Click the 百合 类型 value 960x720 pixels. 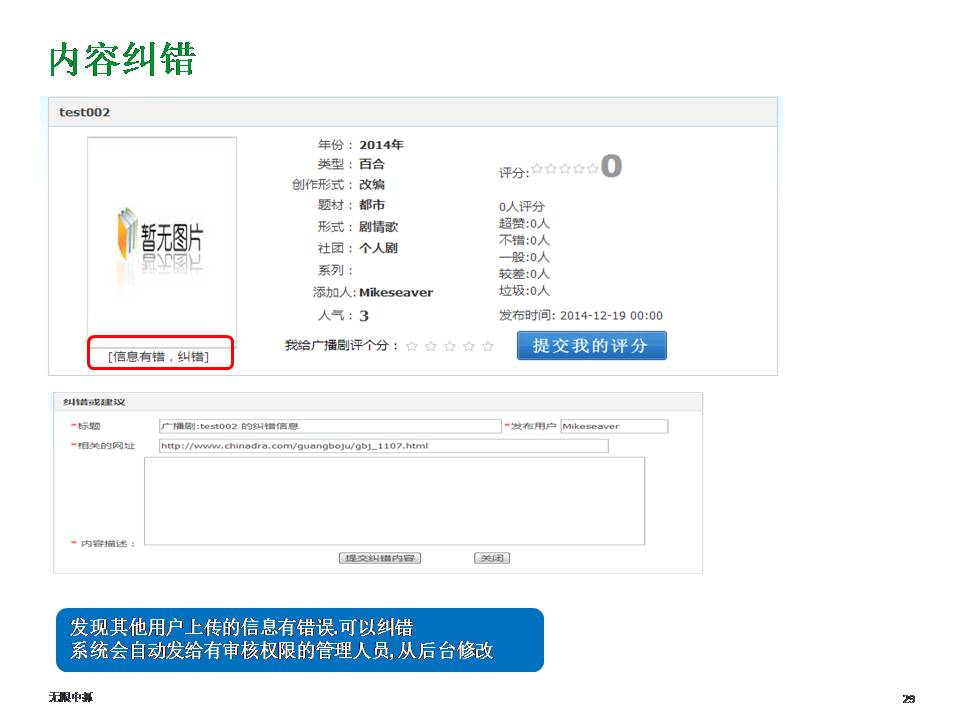pyautogui.click(x=372, y=164)
